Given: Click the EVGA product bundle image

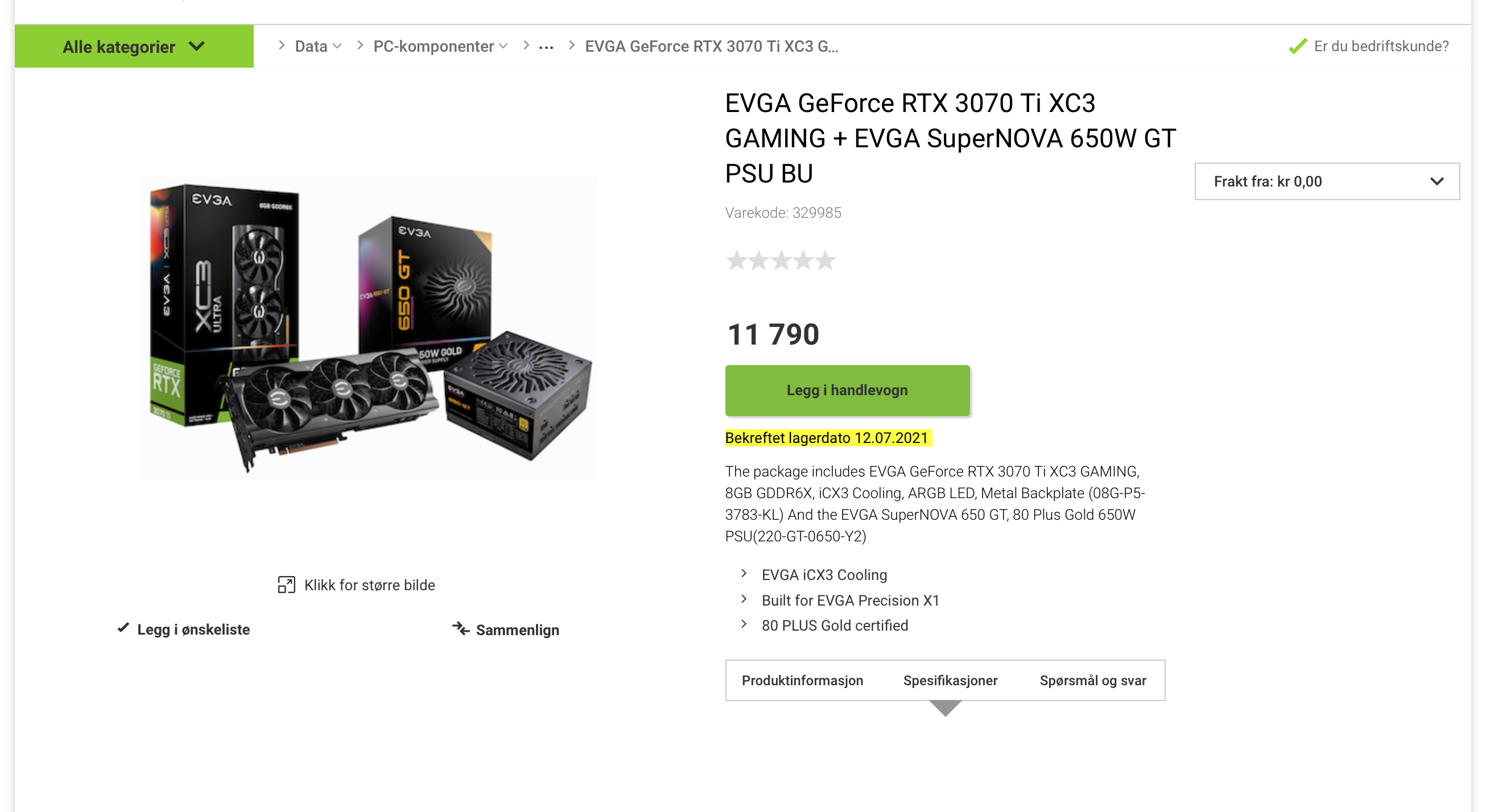Looking at the screenshot, I should (x=369, y=328).
